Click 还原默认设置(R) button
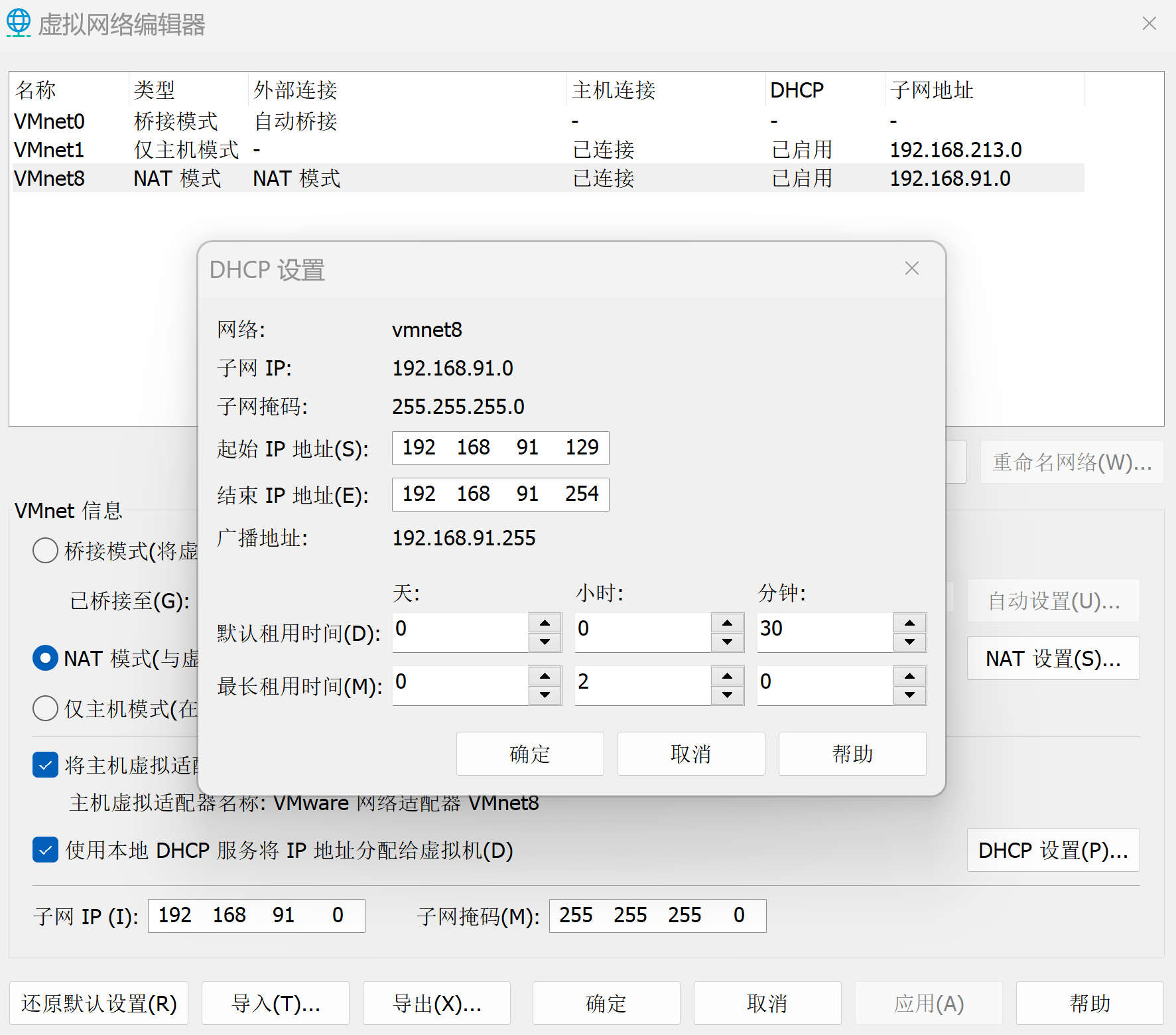 [99, 1003]
